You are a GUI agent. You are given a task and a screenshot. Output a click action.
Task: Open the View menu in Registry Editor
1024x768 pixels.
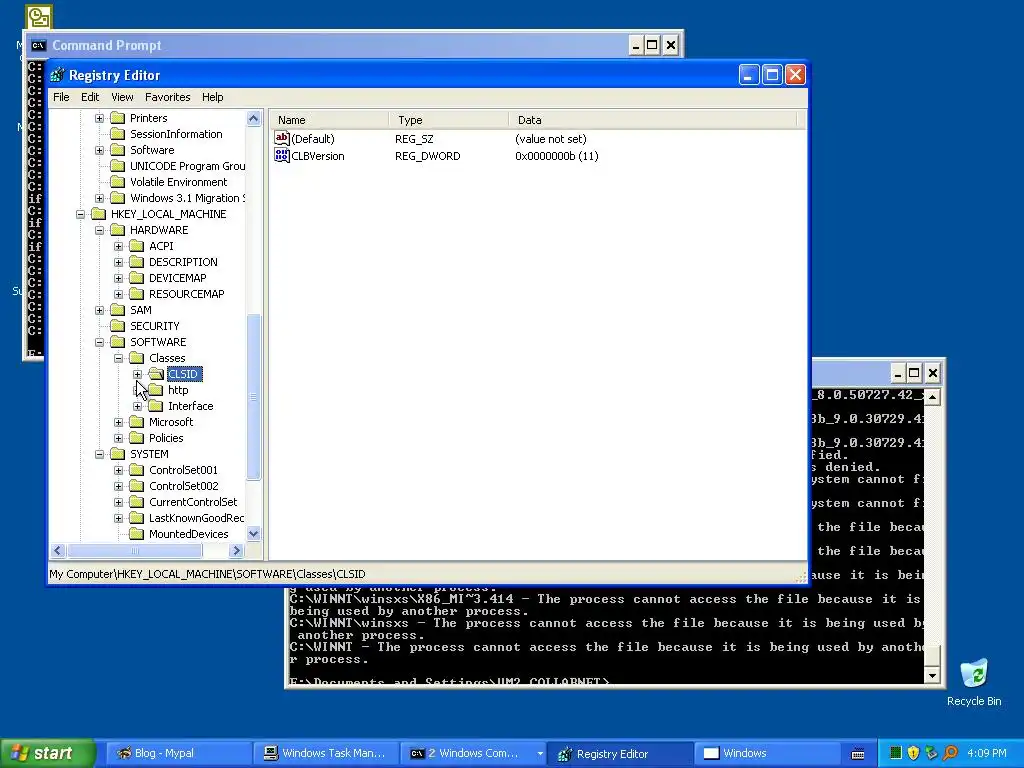click(x=122, y=97)
